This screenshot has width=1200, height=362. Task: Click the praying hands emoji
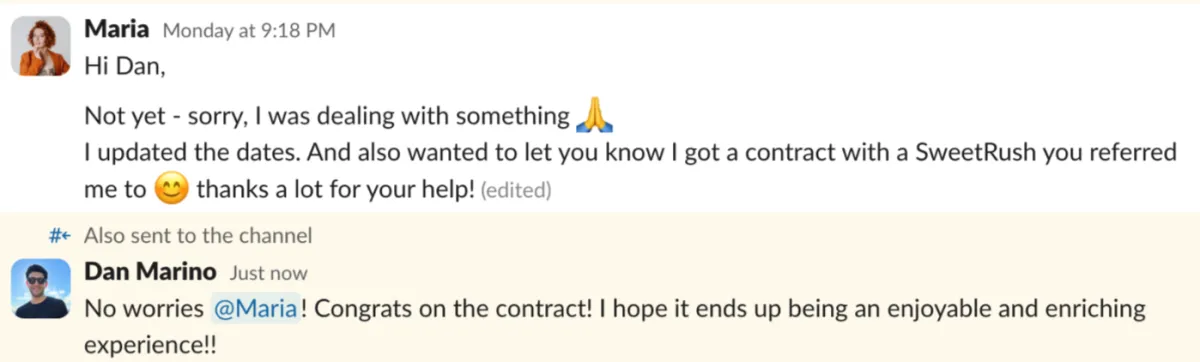594,118
